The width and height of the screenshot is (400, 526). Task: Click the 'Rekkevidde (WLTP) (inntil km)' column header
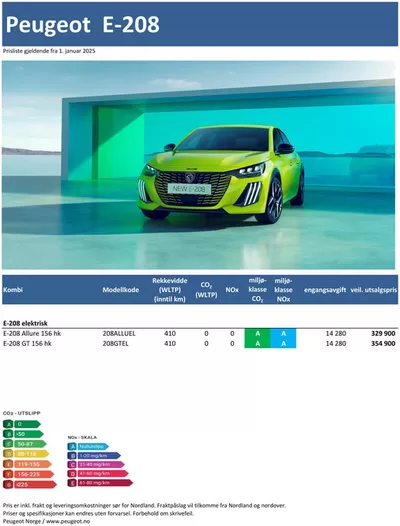[169, 290]
